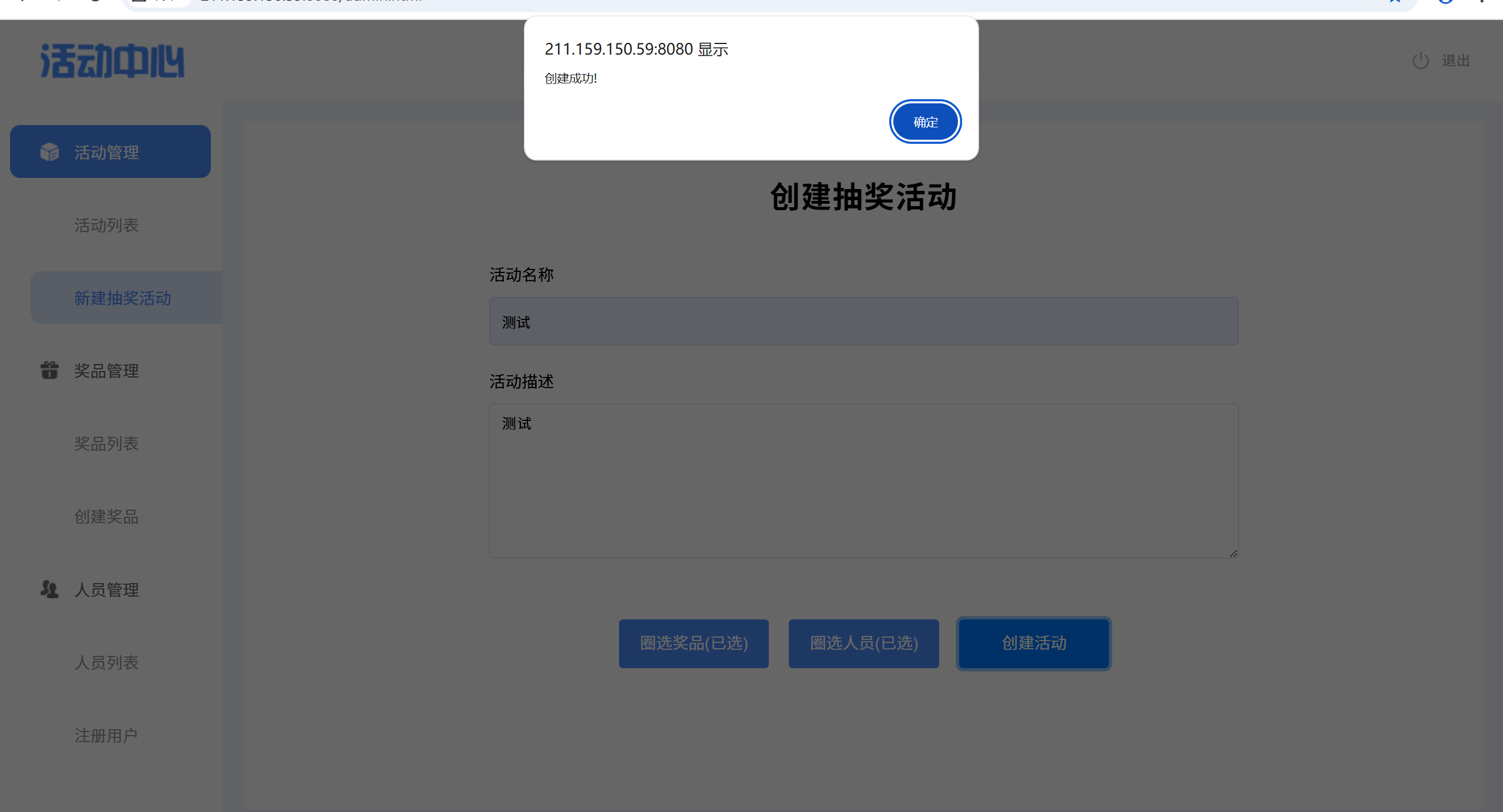The width and height of the screenshot is (1503, 812).
Task: Click the power icon next to 退出
Action: 1420,60
